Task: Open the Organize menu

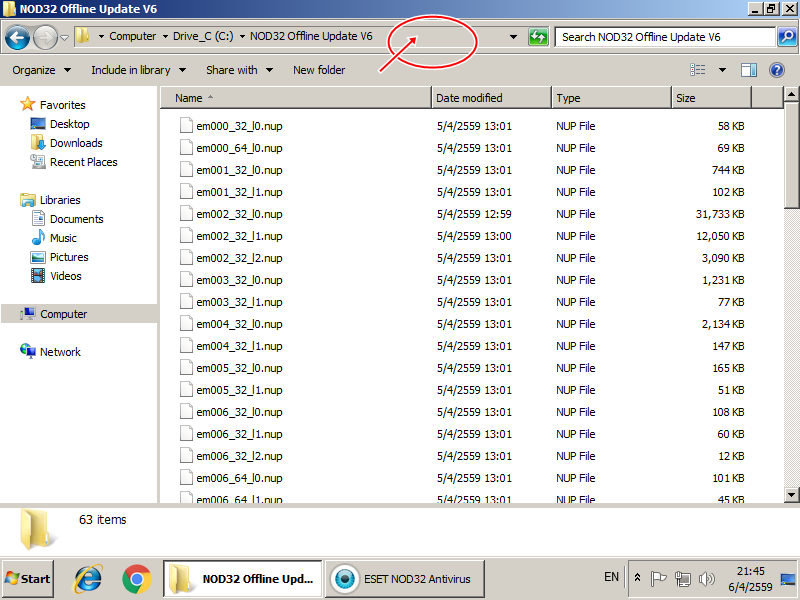Action: tap(42, 70)
